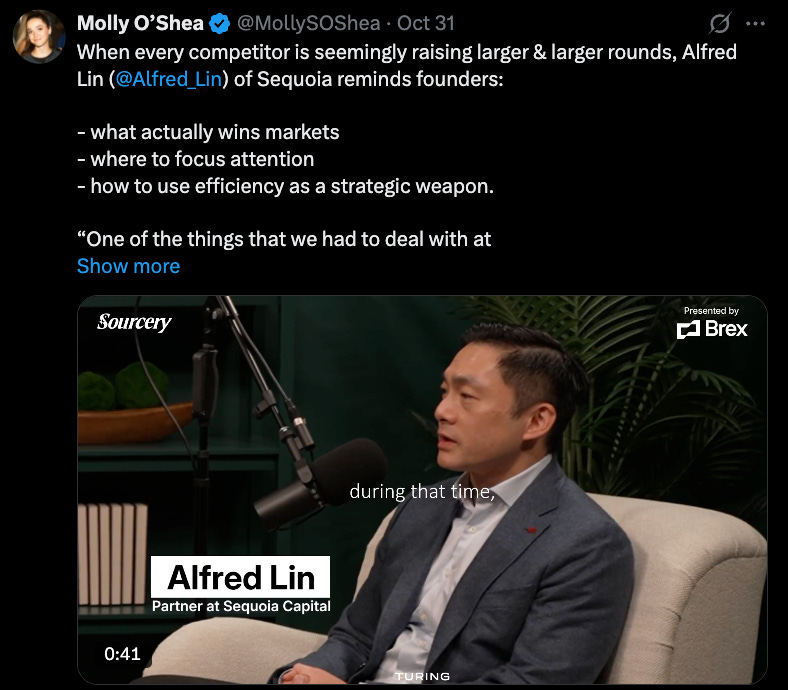This screenshot has height=690, width=788.
Task: Click the Alfred Lin name banner
Action: coord(241,577)
